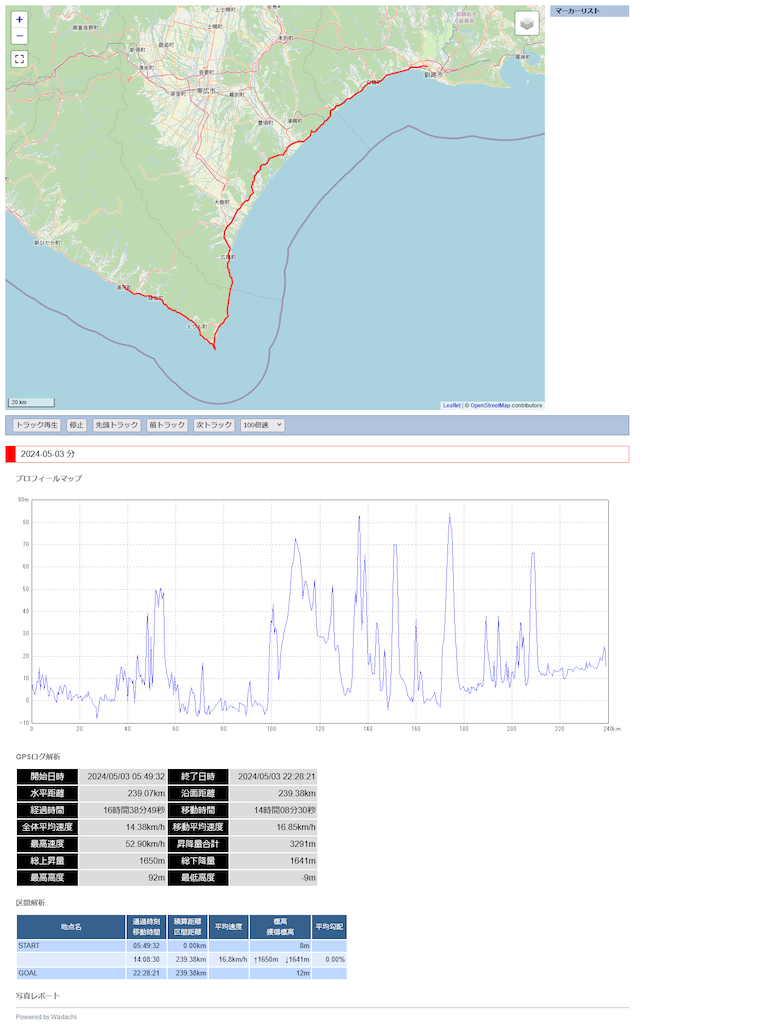Click the 平均速度 column header
The image size is (780, 1024).
[229, 927]
